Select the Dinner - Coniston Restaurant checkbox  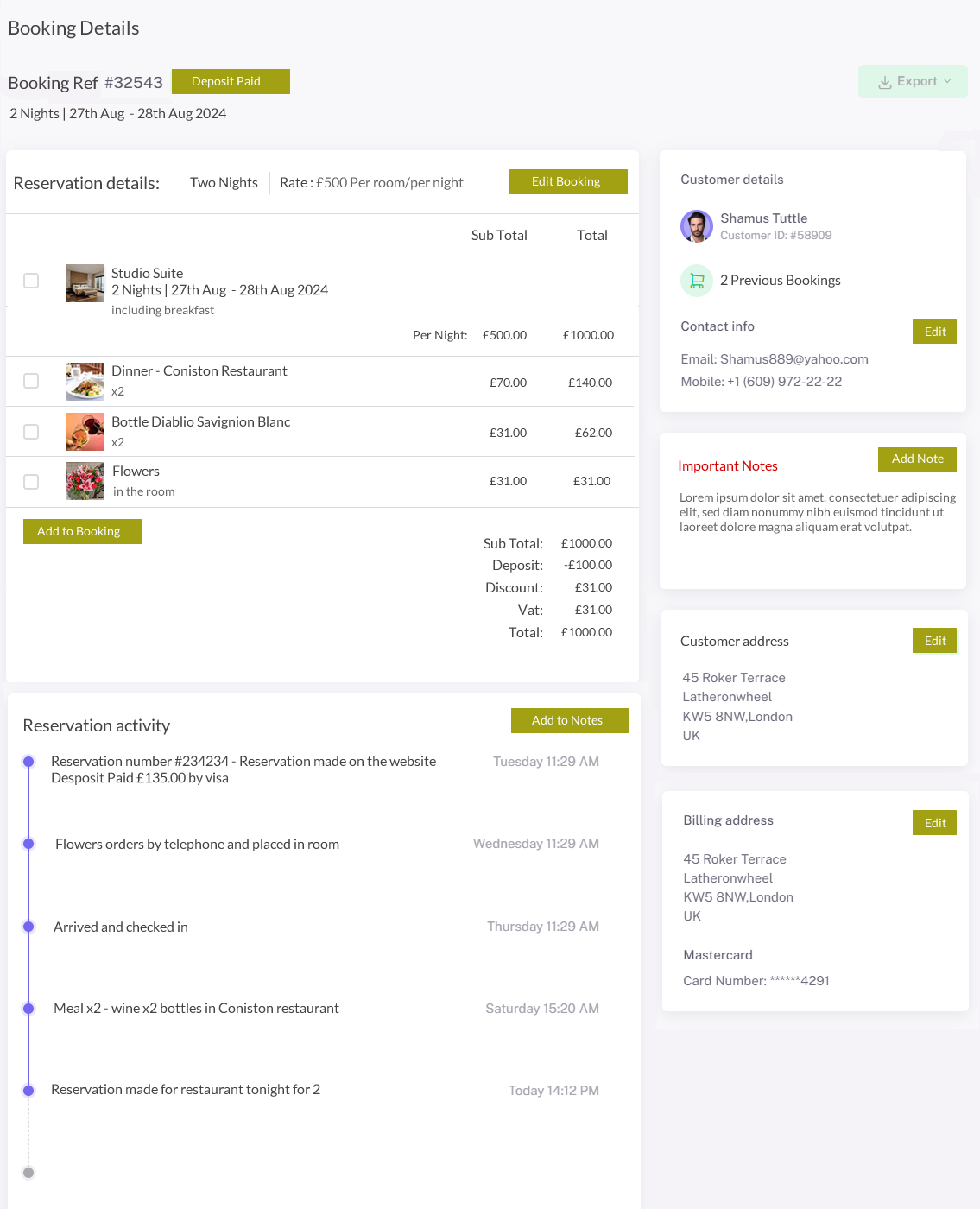(x=31, y=381)
